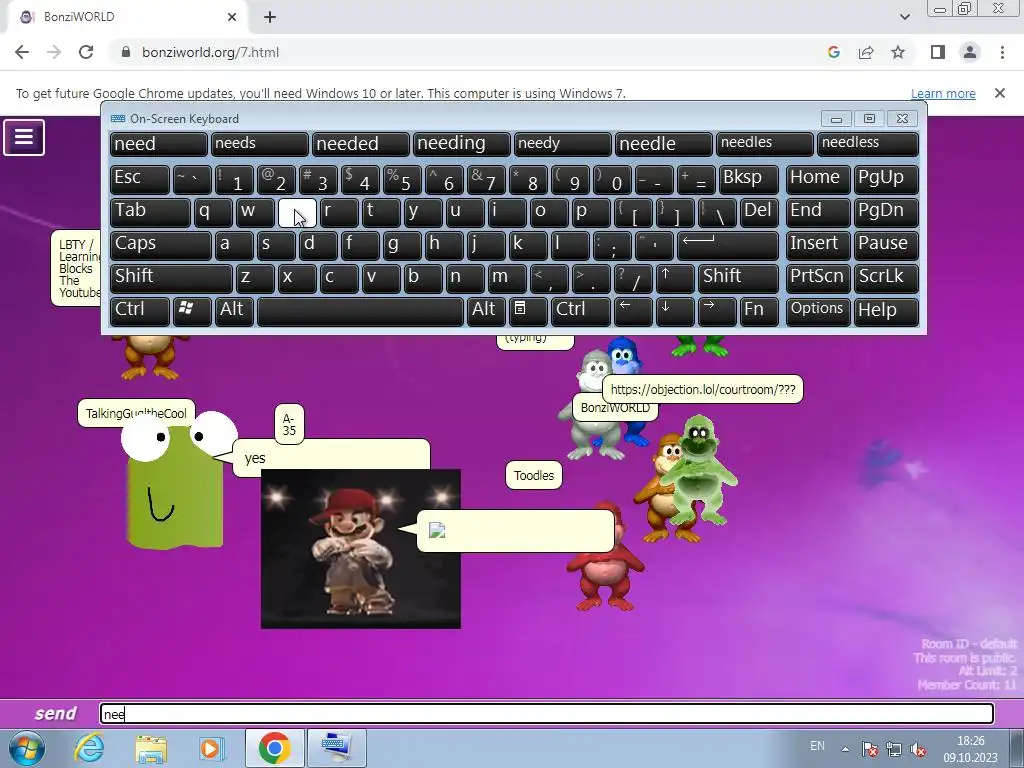Image resolution: width=1024 pixels, height=768 pixels.
Task: Open Windows Explorer folder in taskbar
Action: pyautogui.click(x=152, y=748)
